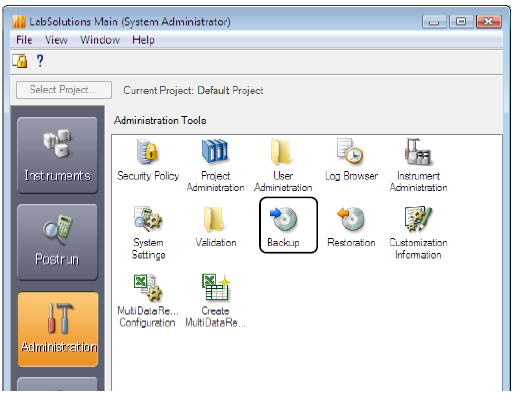Screen dimensions: 523x399
Task: Click the Select Project button
Action: [64, 90]
